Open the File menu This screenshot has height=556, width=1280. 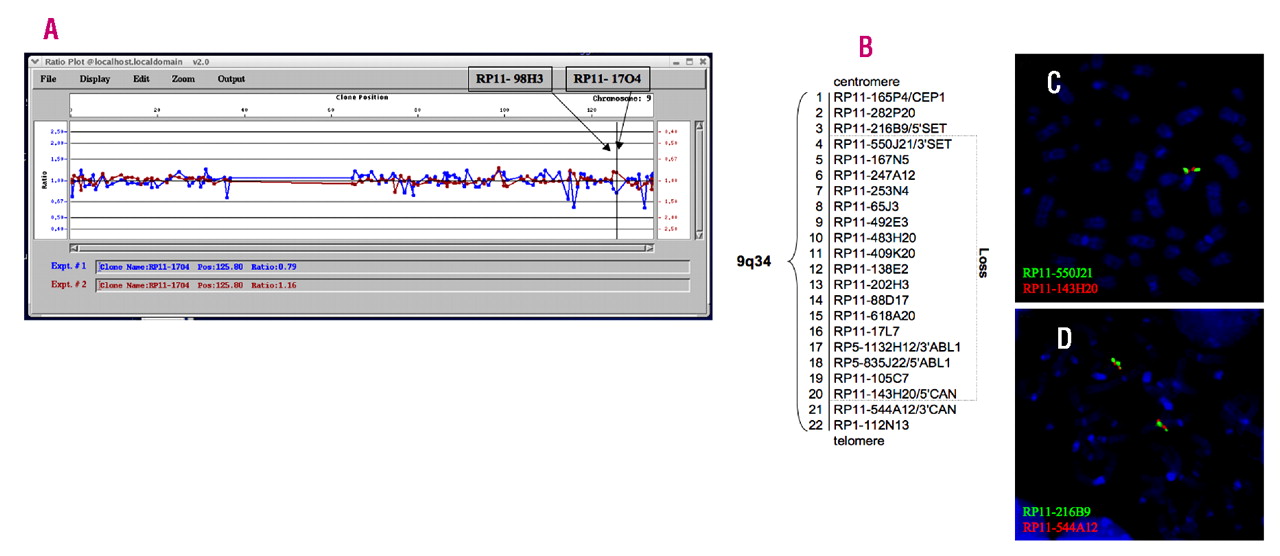tap(48, 79)
